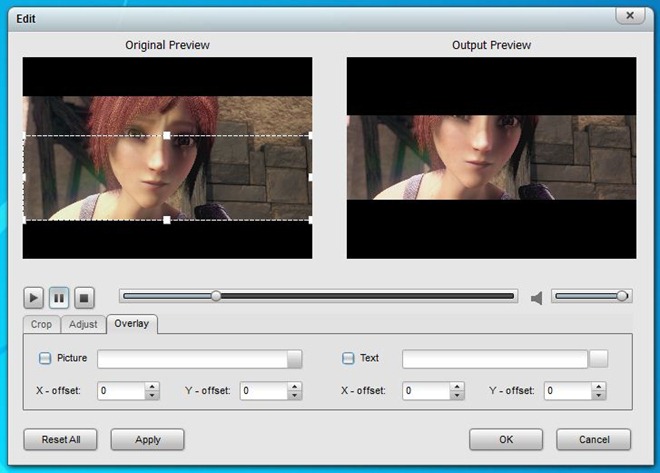Click the bottom-right crop handle

(x=310, y=220)
